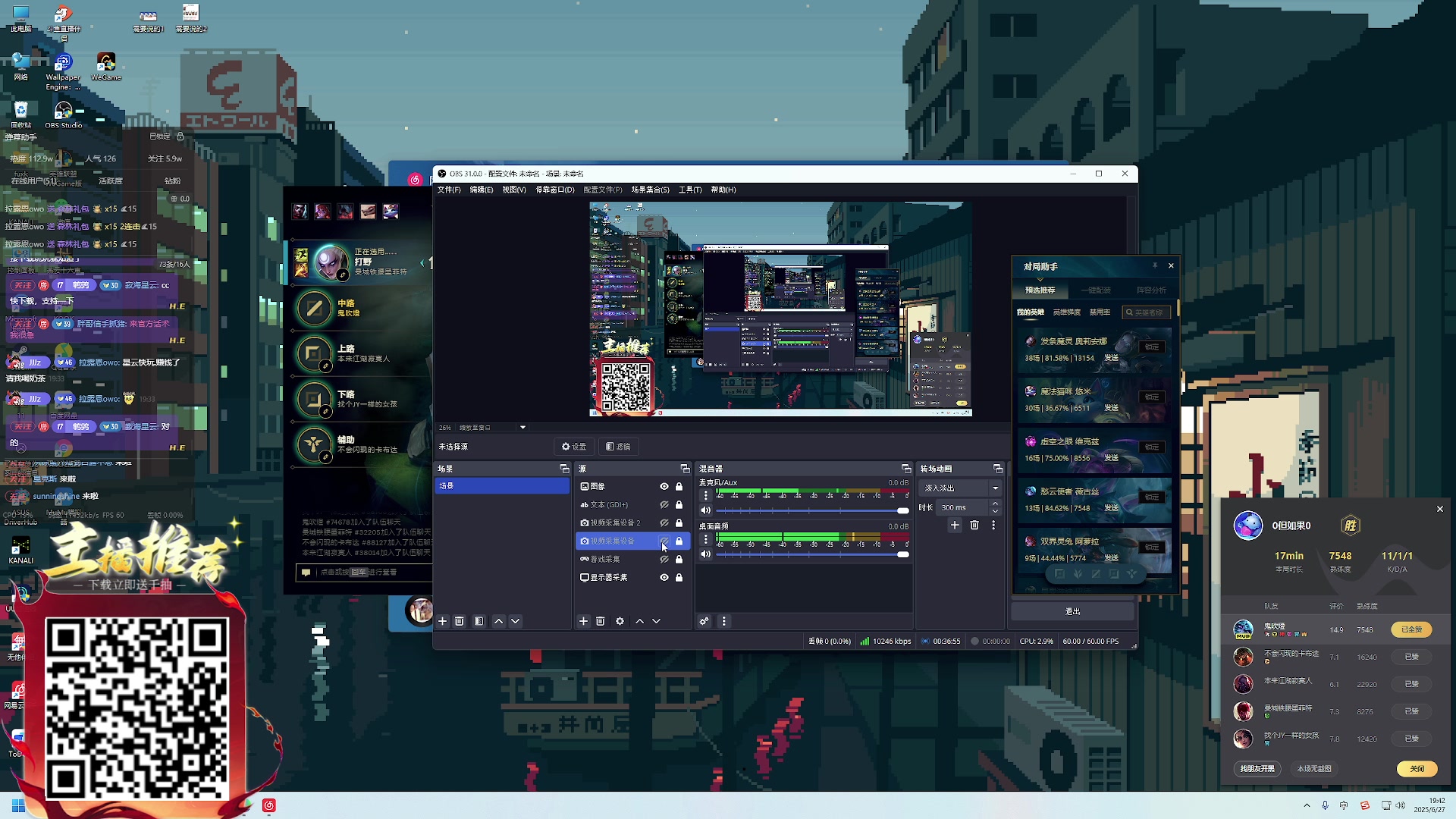Increase transition duration with up stepper
This screenshot has height=819, width=1456.
pos(996,504)
